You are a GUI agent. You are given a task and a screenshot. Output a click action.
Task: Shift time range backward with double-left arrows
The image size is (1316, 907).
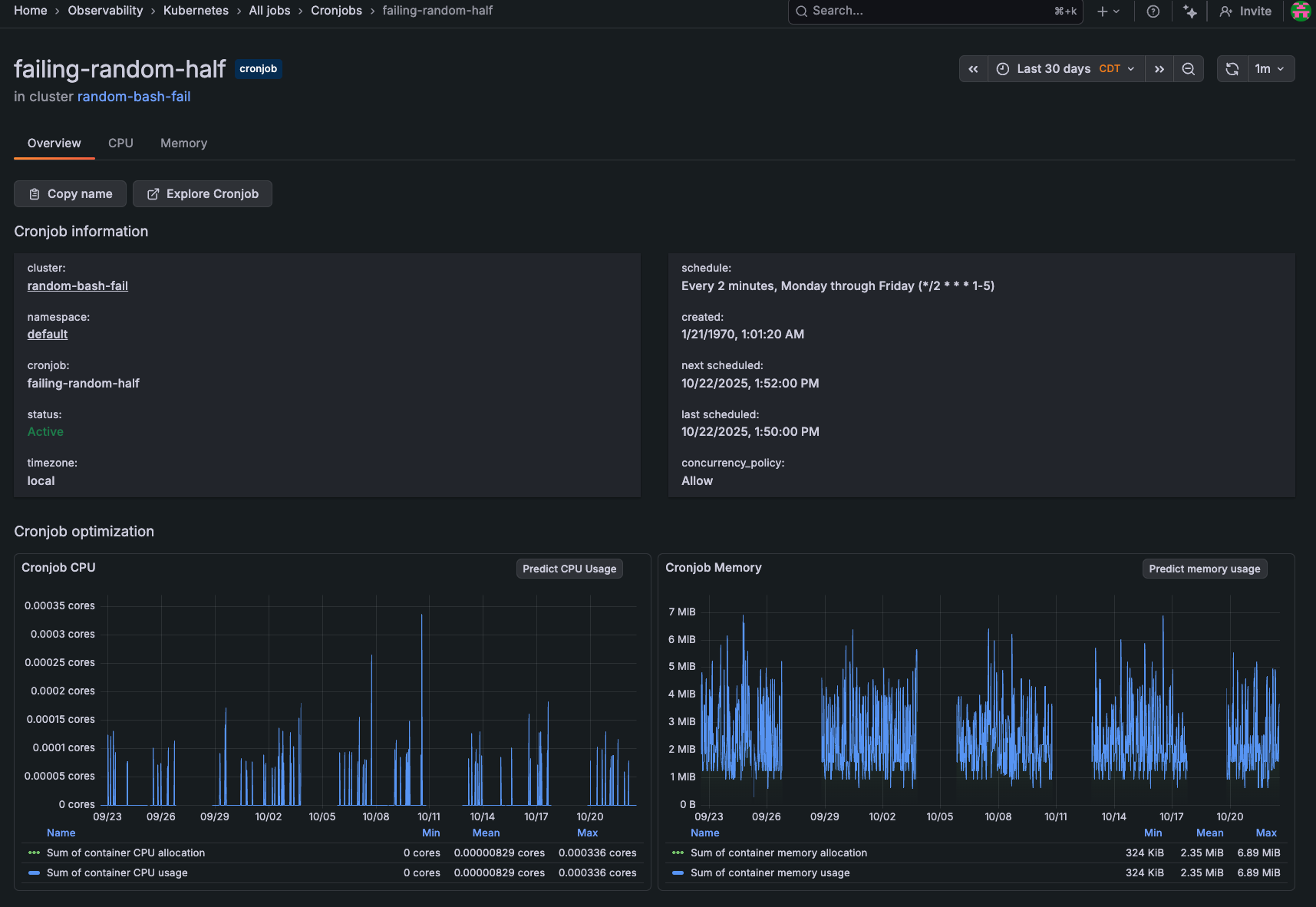coord(973,69)
